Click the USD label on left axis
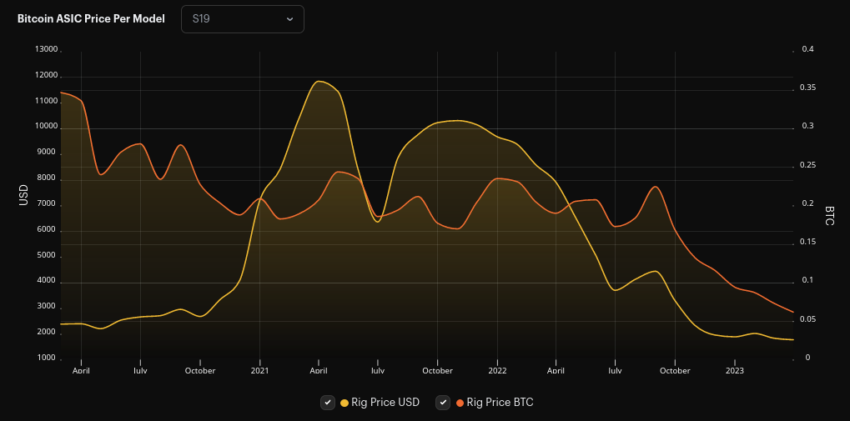This screenshot has height=421, width=850. click(x=23, y=196)
